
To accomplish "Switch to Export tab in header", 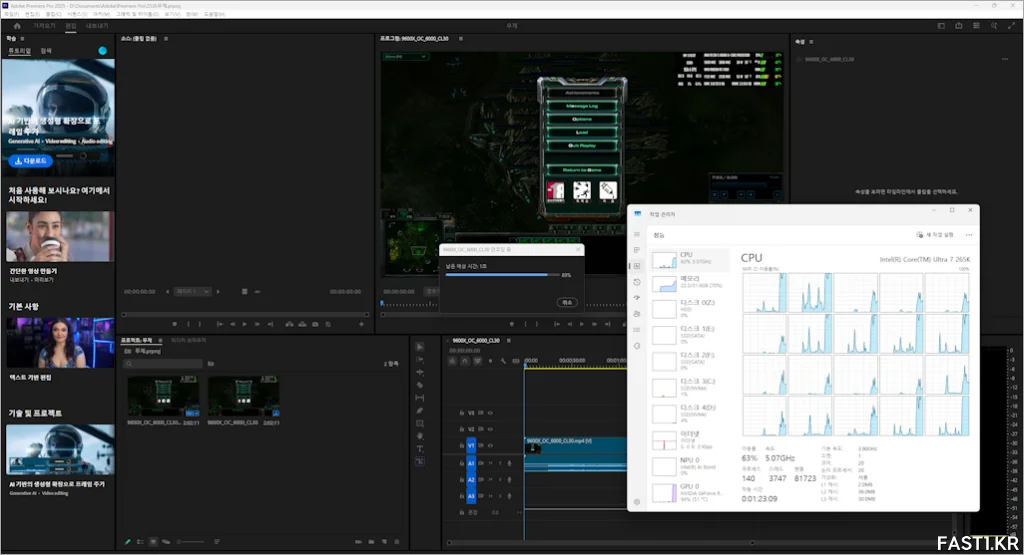I will (97, 26).
